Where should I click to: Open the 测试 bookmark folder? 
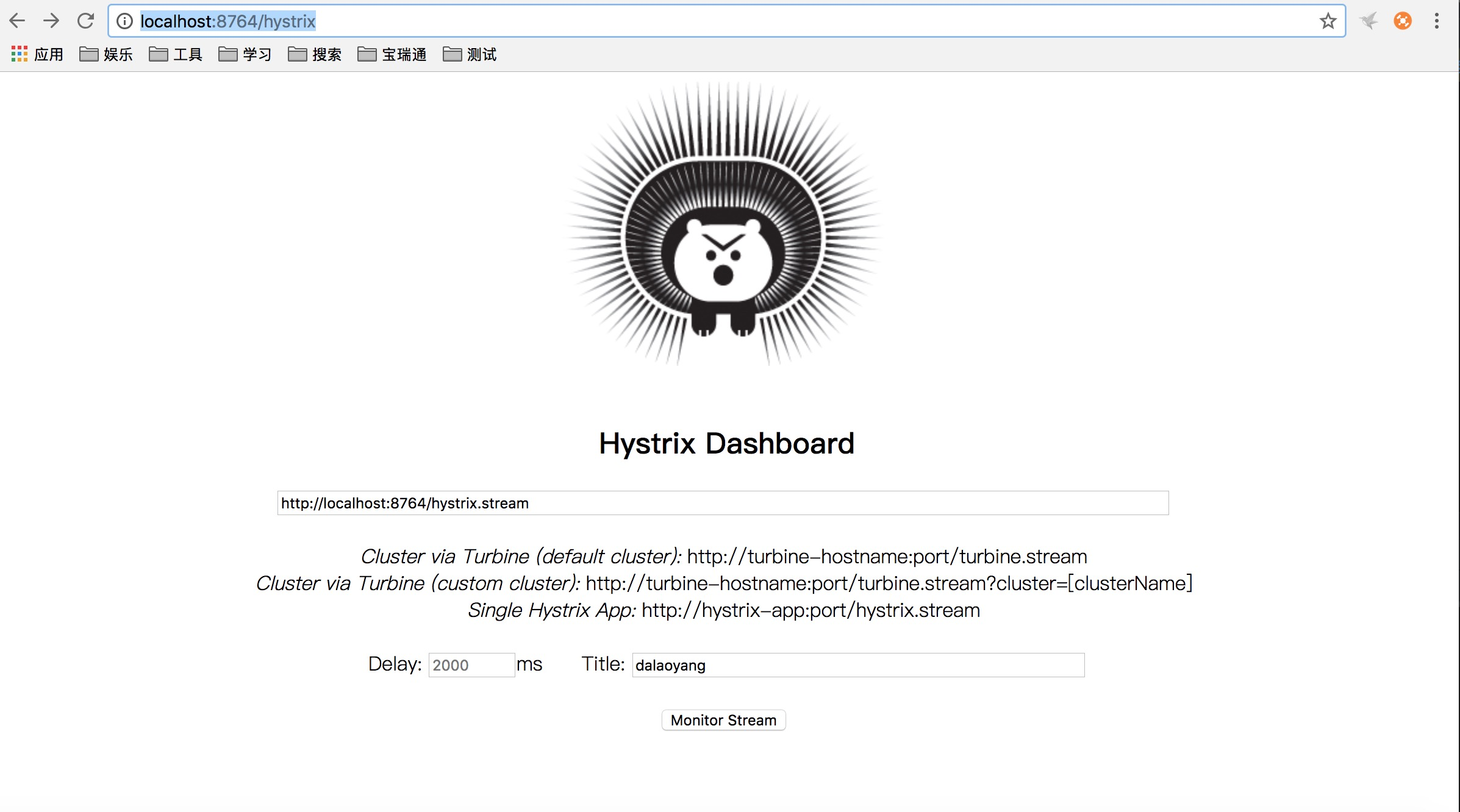(x=470, y=55)
